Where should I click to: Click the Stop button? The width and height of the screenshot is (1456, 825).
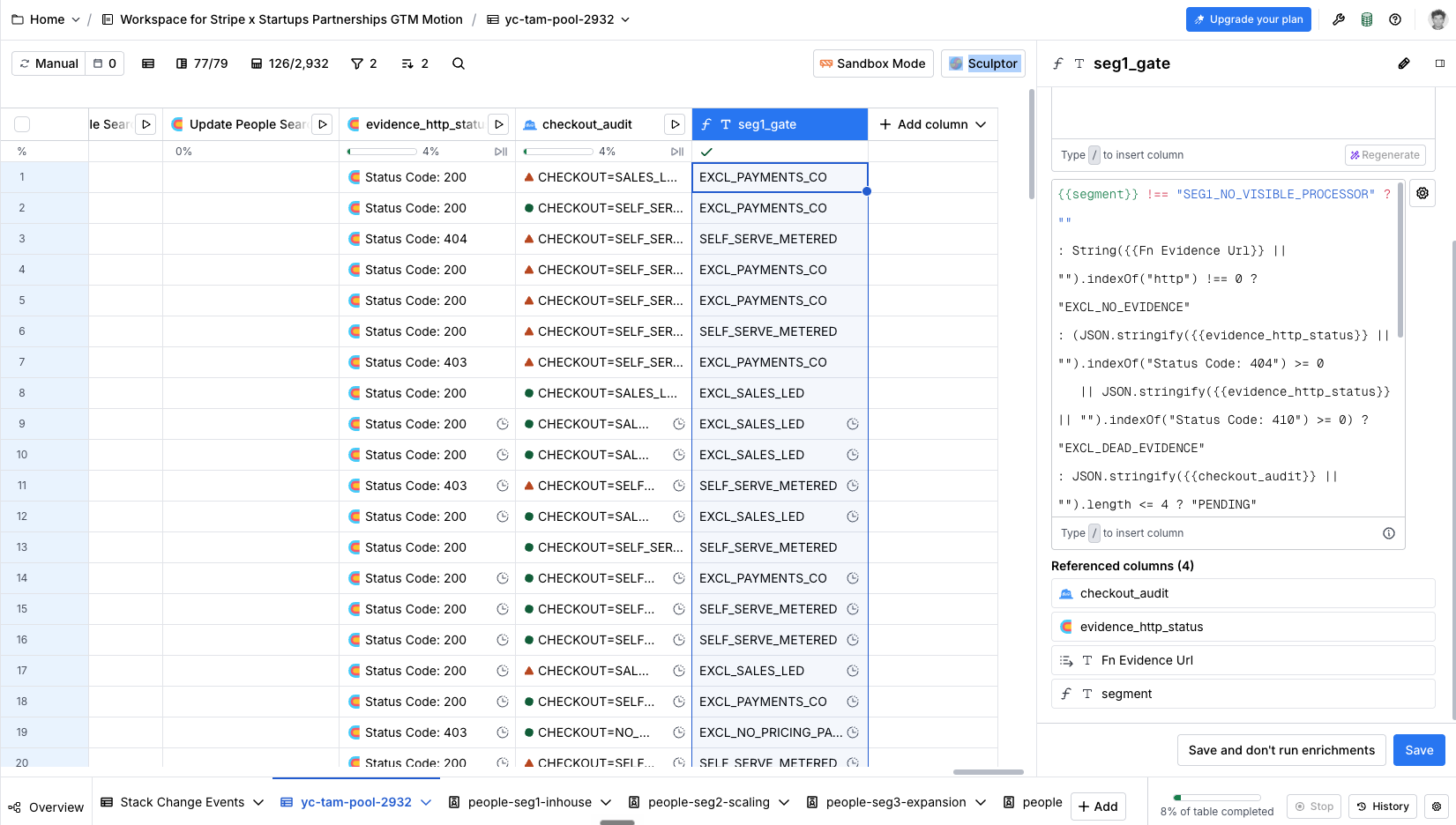[x=1314, y=806]
